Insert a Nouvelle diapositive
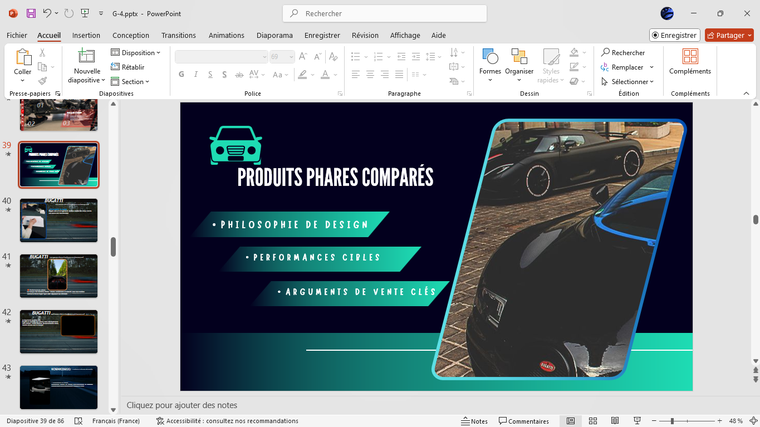The height and width of the screenshot is (427, 760). coord(87,58)
